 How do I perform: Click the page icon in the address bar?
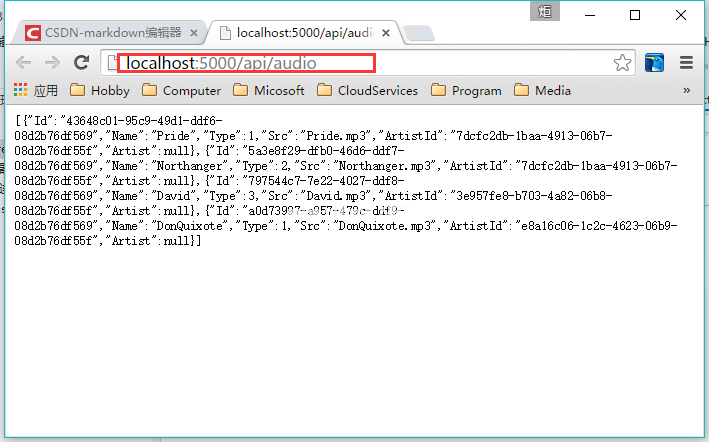pyautogui.click(x=112, y=63)
